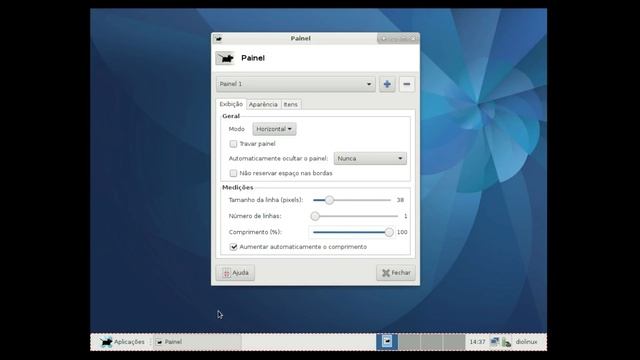640x360 pixels.
Task: Open the auto-hide Nunca dropdown
Action: point(370,158)
